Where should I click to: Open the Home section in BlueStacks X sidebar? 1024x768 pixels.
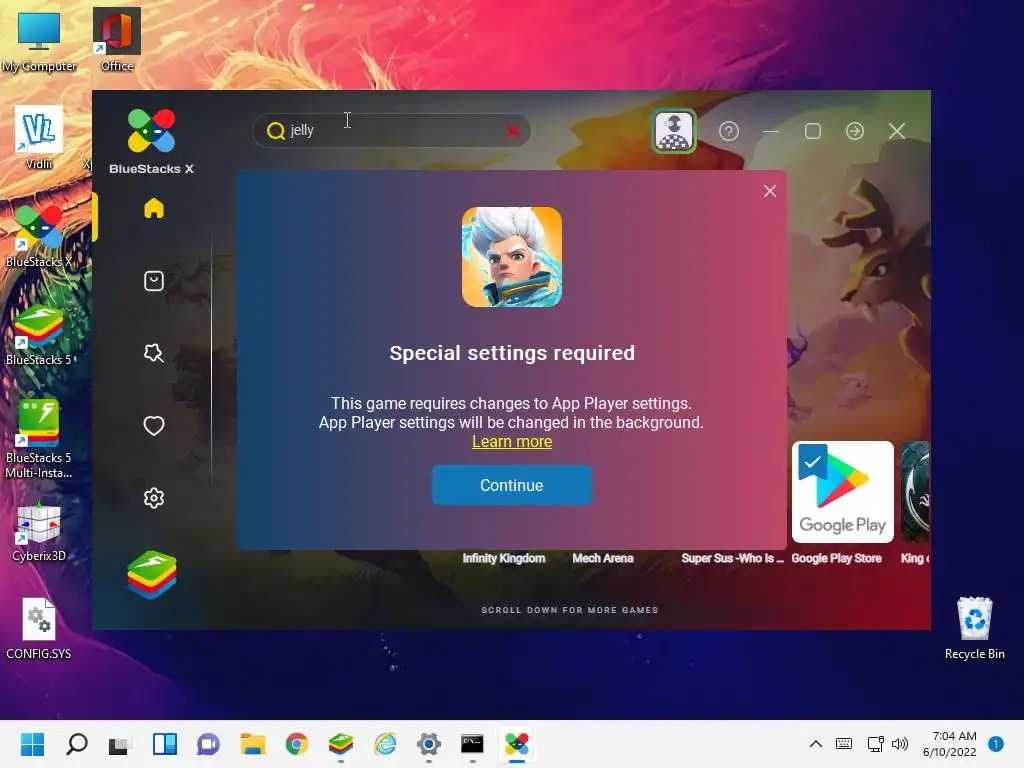point(153,208)
